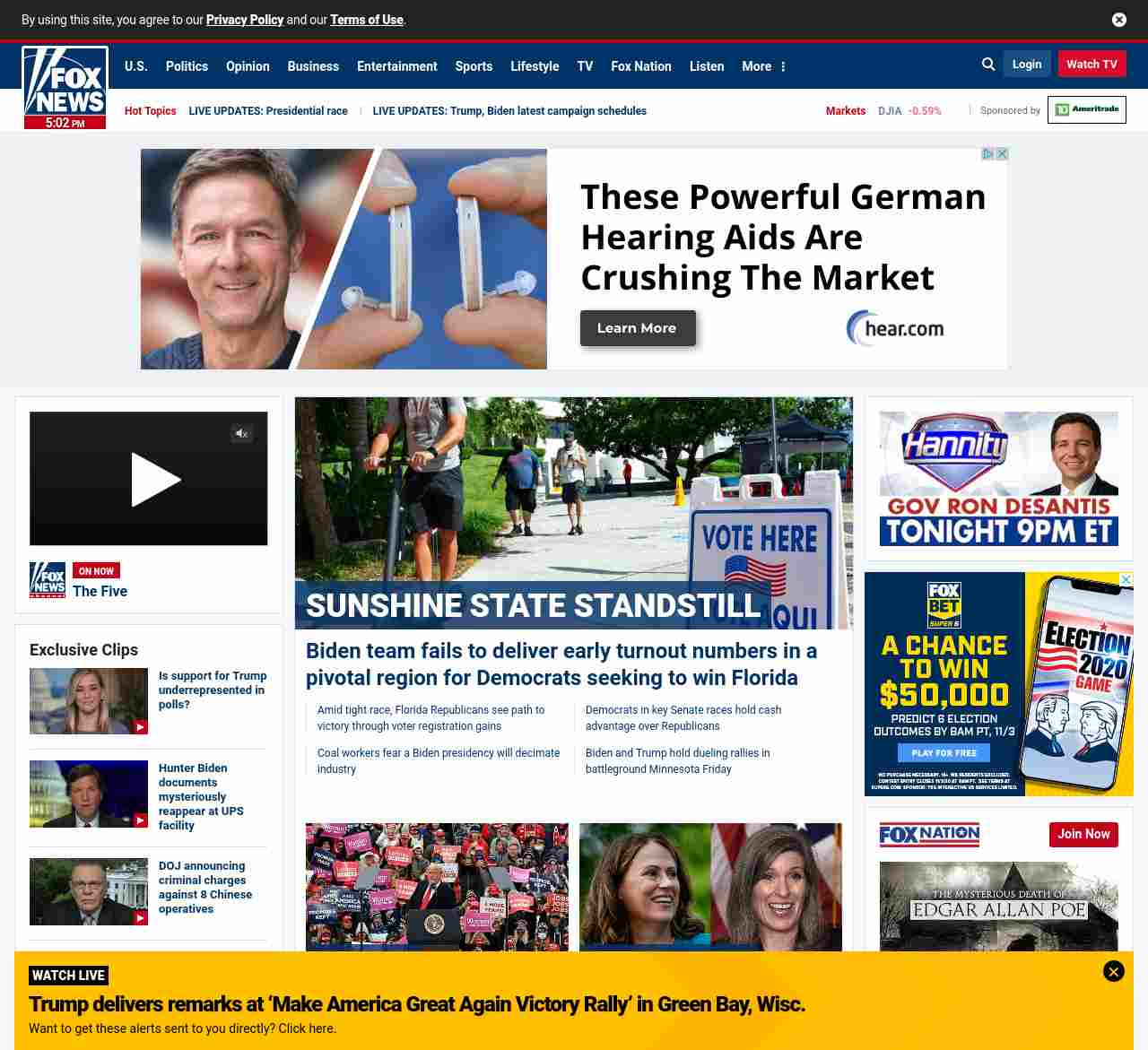Click the AdChoices icon on hearing aids ad
Screen dimensions: 1148x1050
click(987, 154)
